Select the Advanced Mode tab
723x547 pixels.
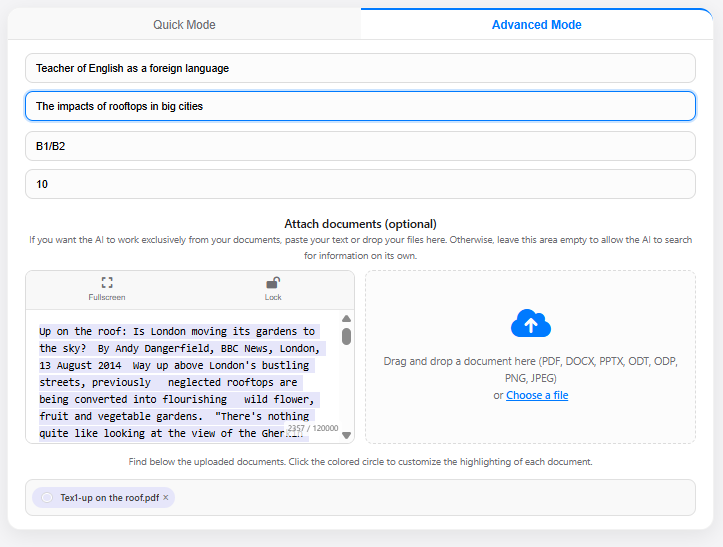[x=536, y=25]
